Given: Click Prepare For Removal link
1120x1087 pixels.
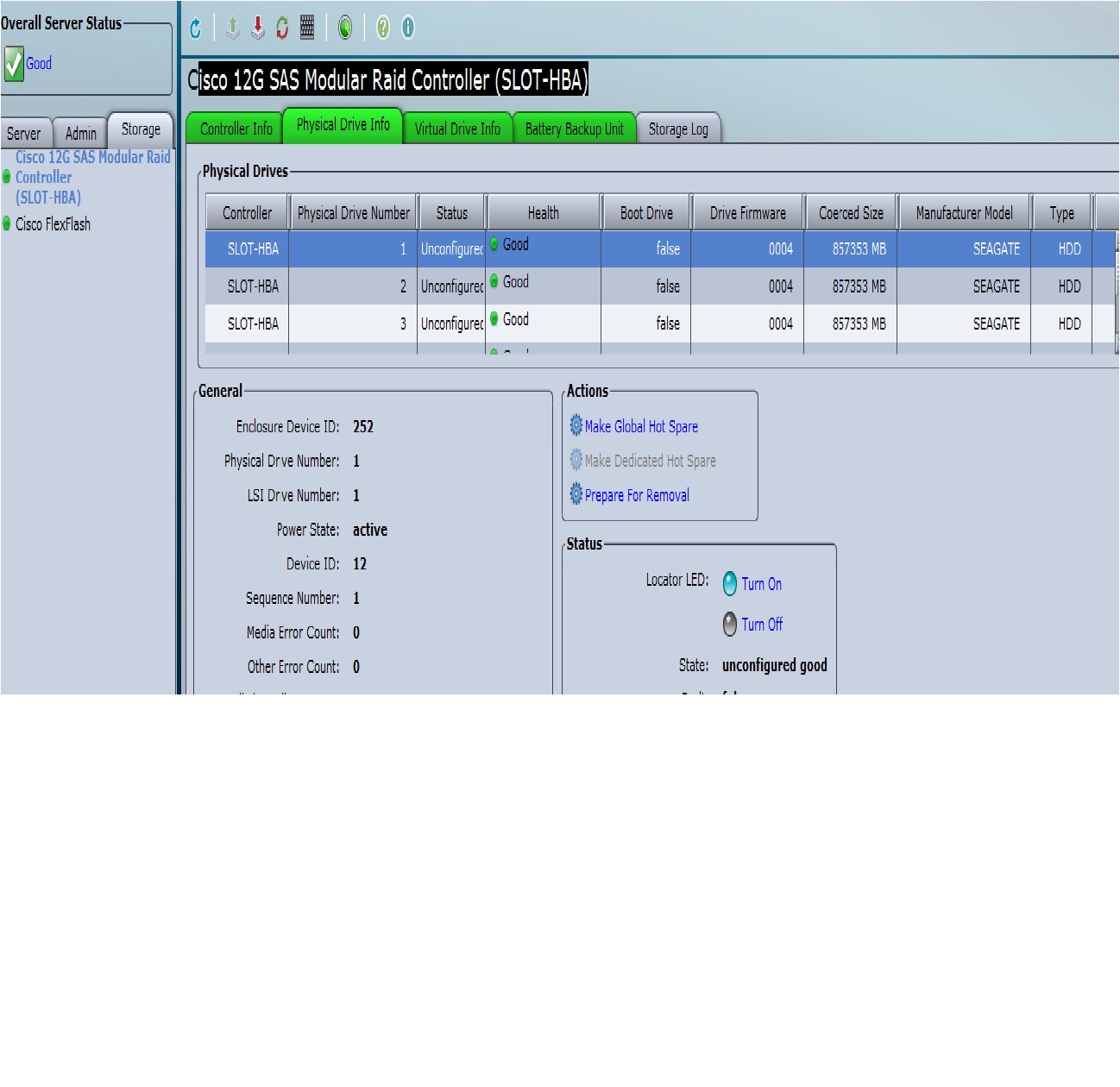Looking at the screenshot, I should tap(637, 495).
